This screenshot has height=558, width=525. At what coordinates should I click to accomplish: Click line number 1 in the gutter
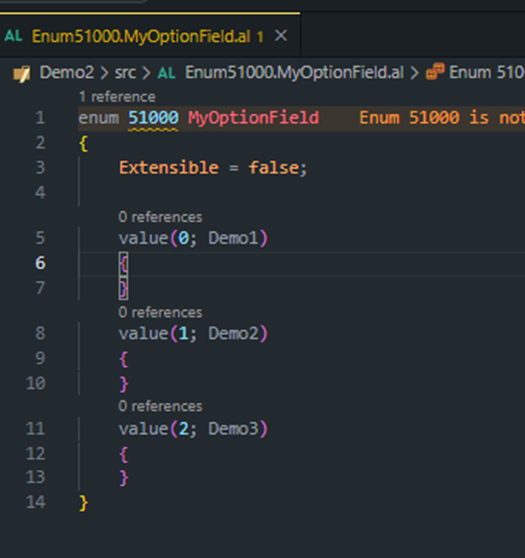pos(40,118)
